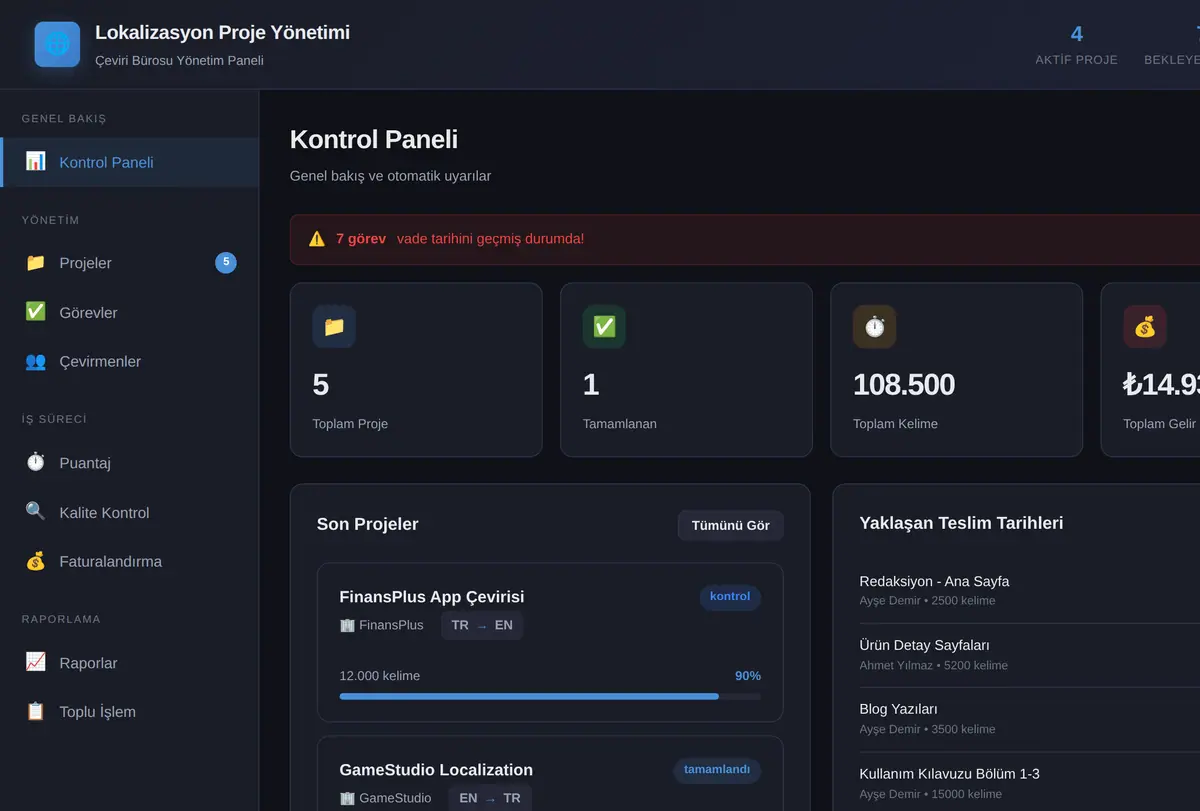Open Projeler in the sidebar
1200x811 pixels.
tap(130, 263)
